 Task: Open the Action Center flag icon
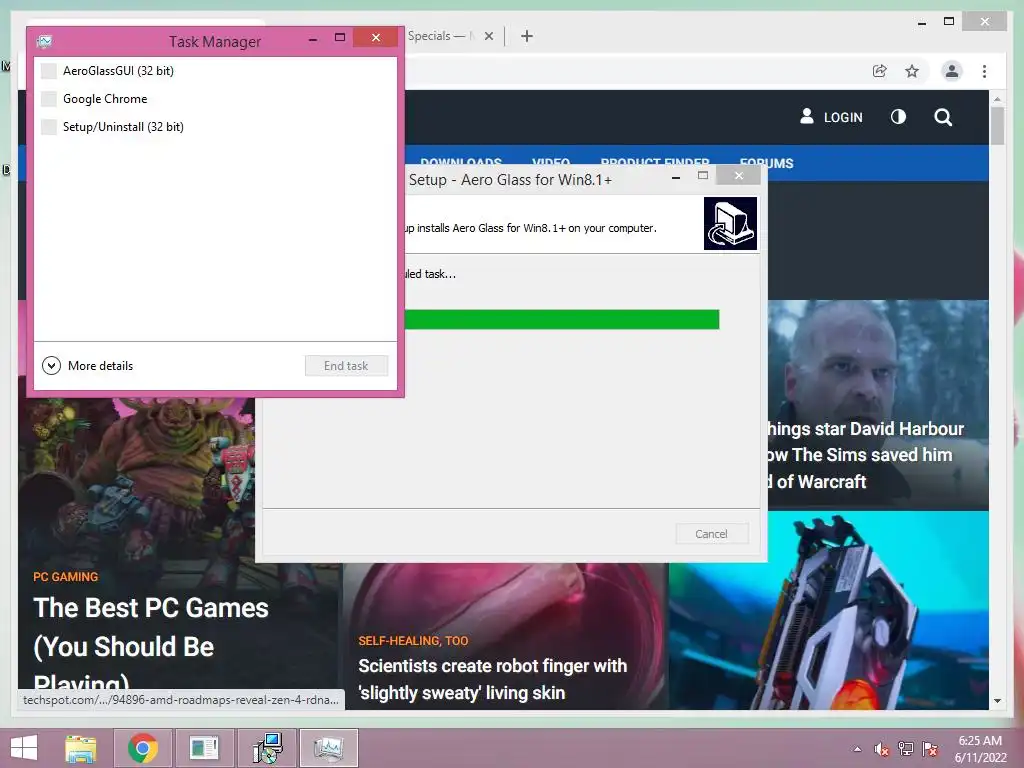930,749
